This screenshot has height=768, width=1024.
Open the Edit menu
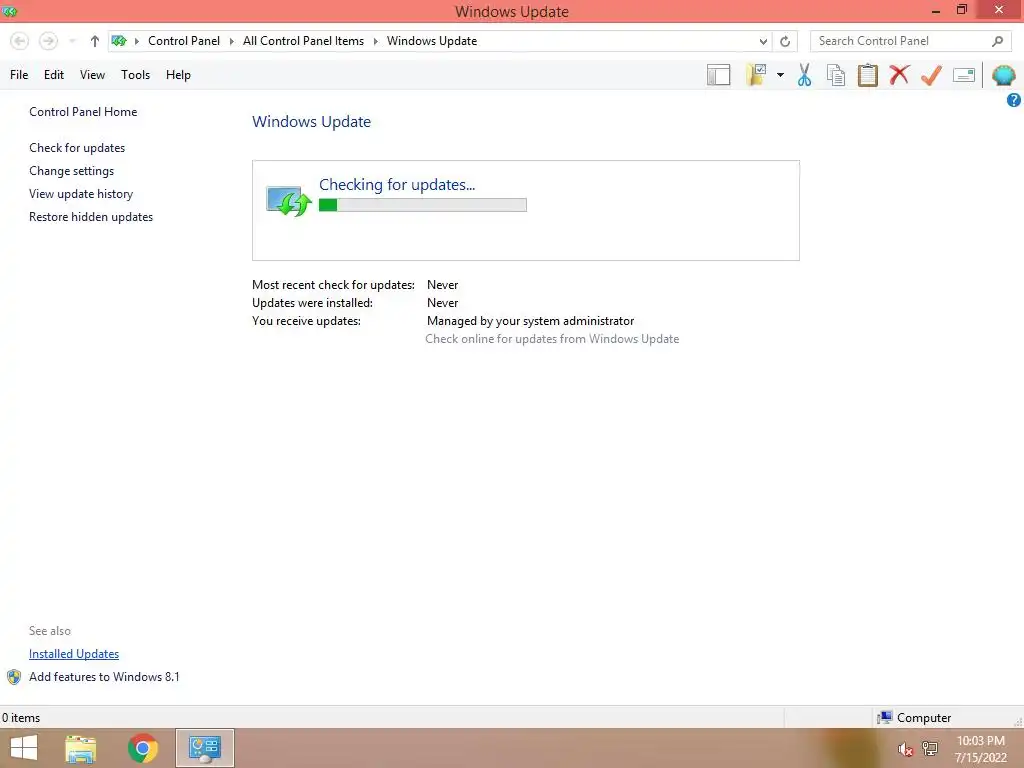click(x=54, y=74)
